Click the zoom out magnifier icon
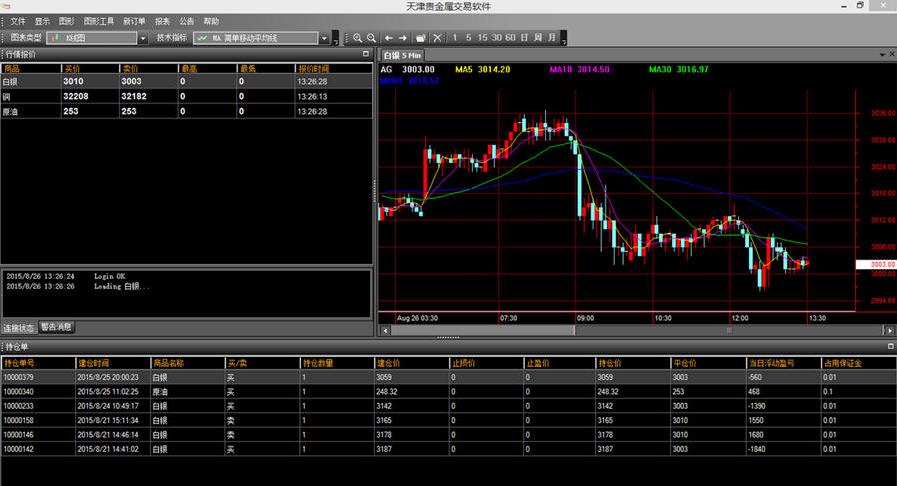This screenshot has height=486, width=897. (370, 38)
